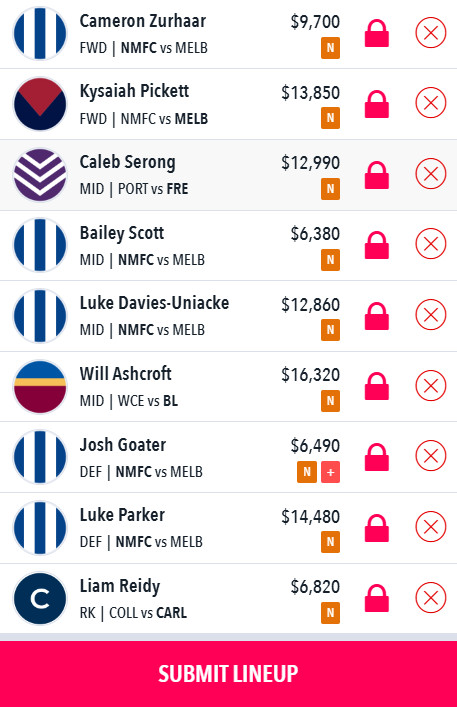Click Melbourne jersey icon beside Kysaiah Pickett
Image resolution: width=457 pixels, height=707 pixels.
(x=40, y=104)
